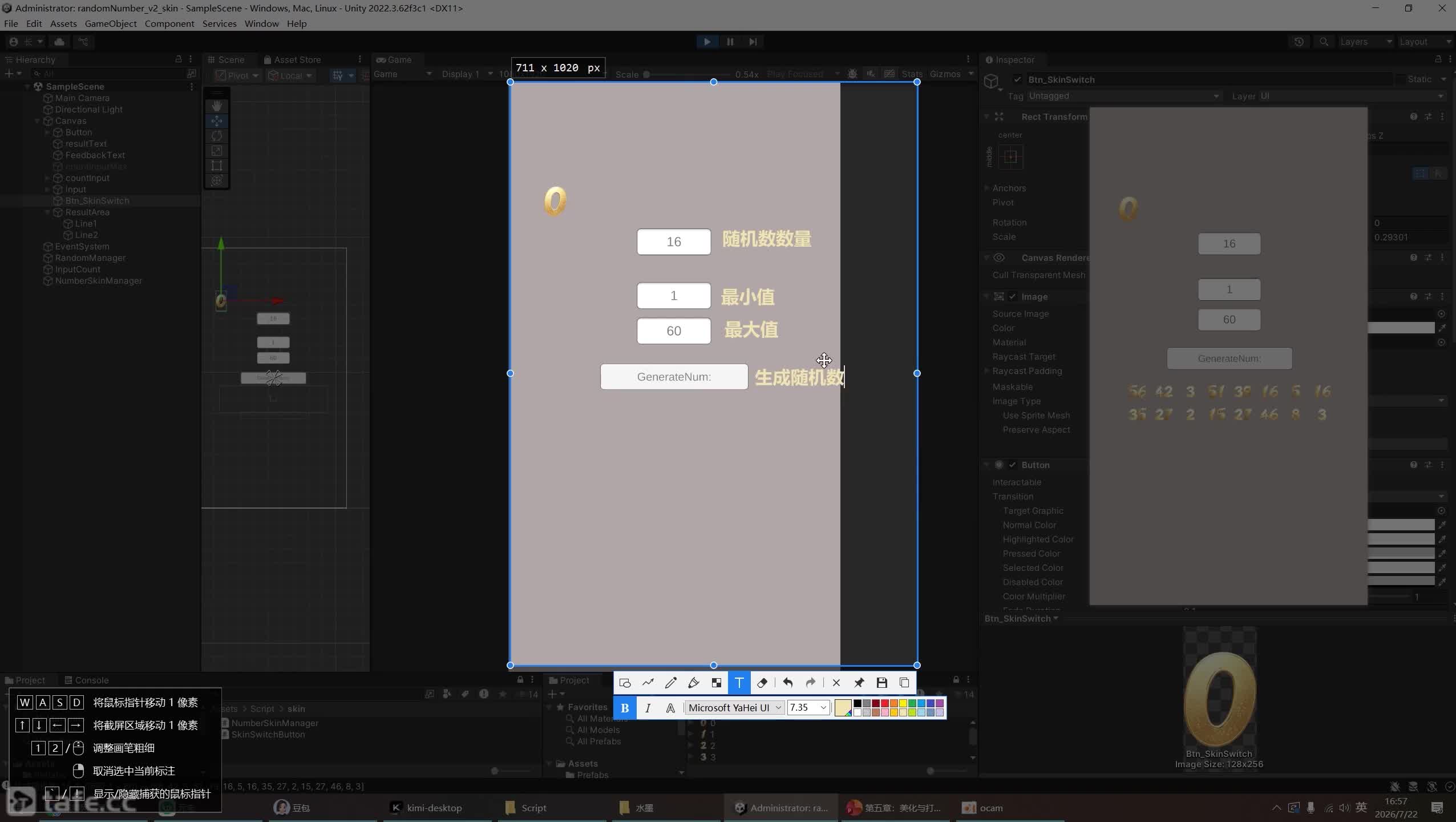Select the mosaic blur tool

pos(717,683)
